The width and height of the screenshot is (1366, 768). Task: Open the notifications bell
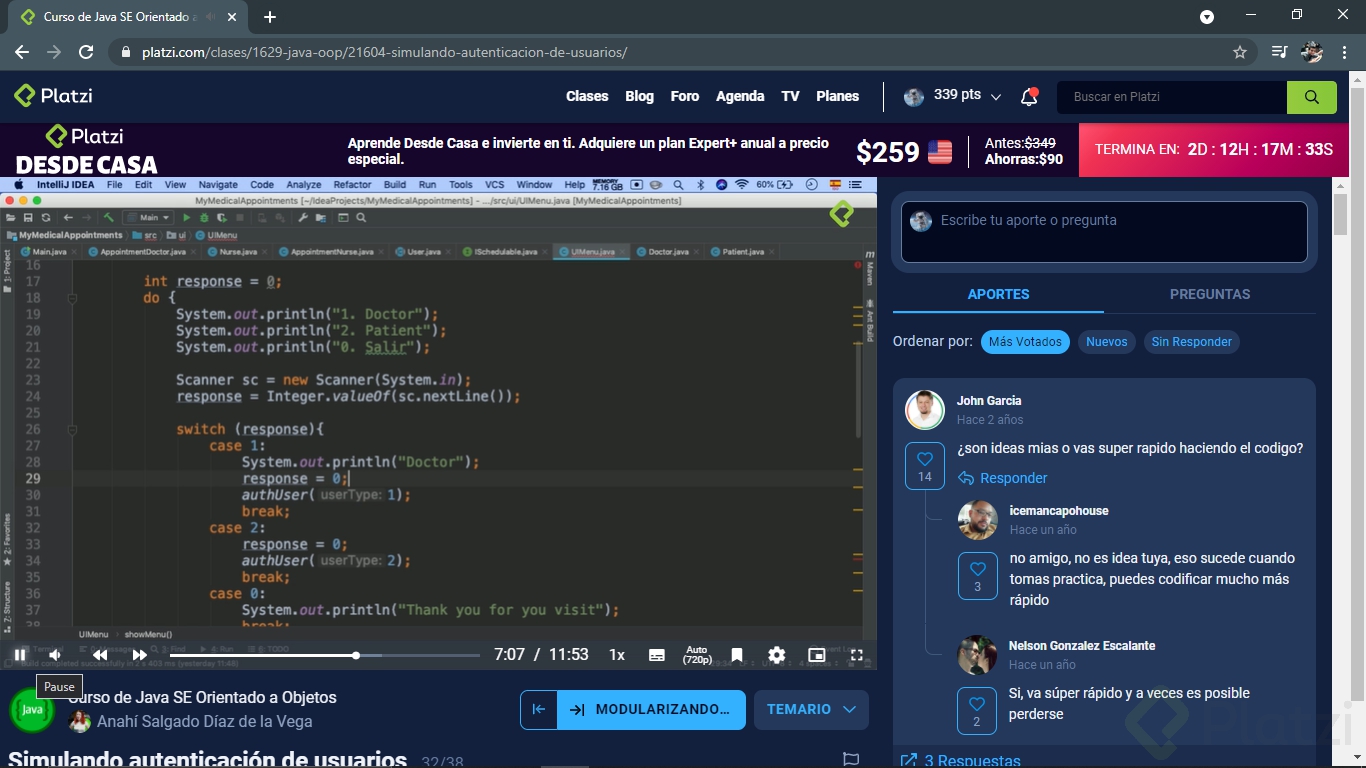[1029, 96]
